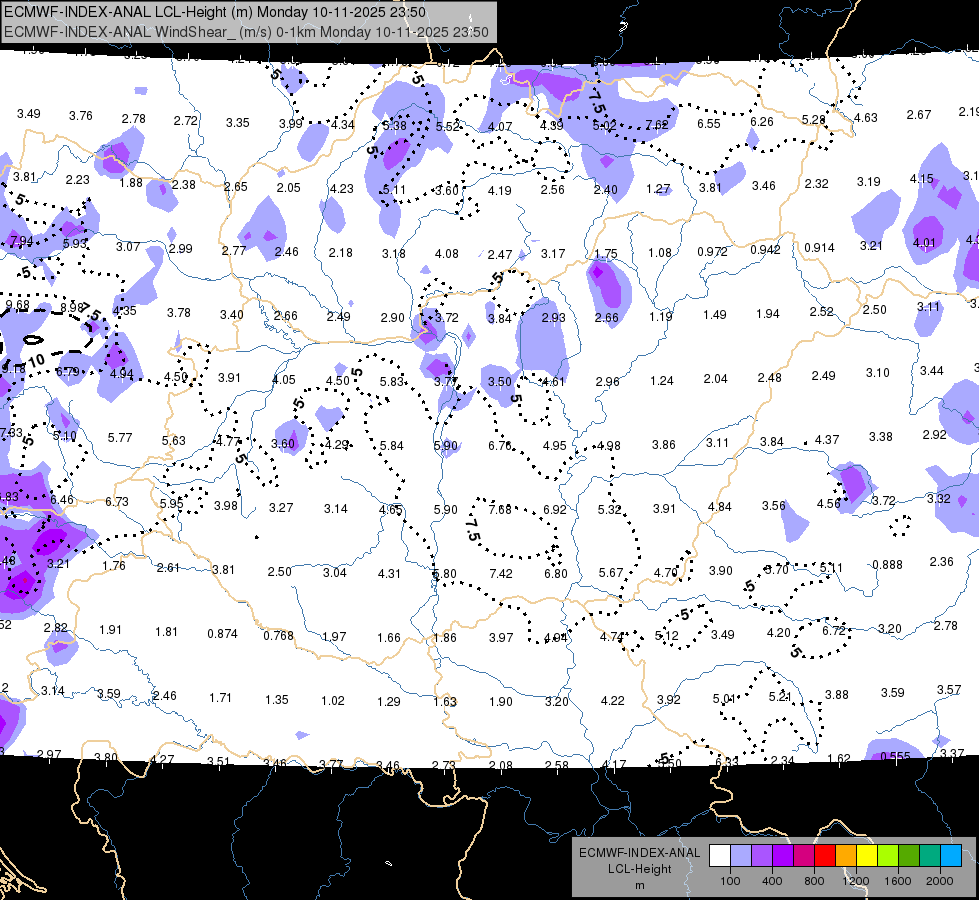This screenshot has height=900, width=979.
Task: Click the orange legend swatch
Action: click(845, 856)
